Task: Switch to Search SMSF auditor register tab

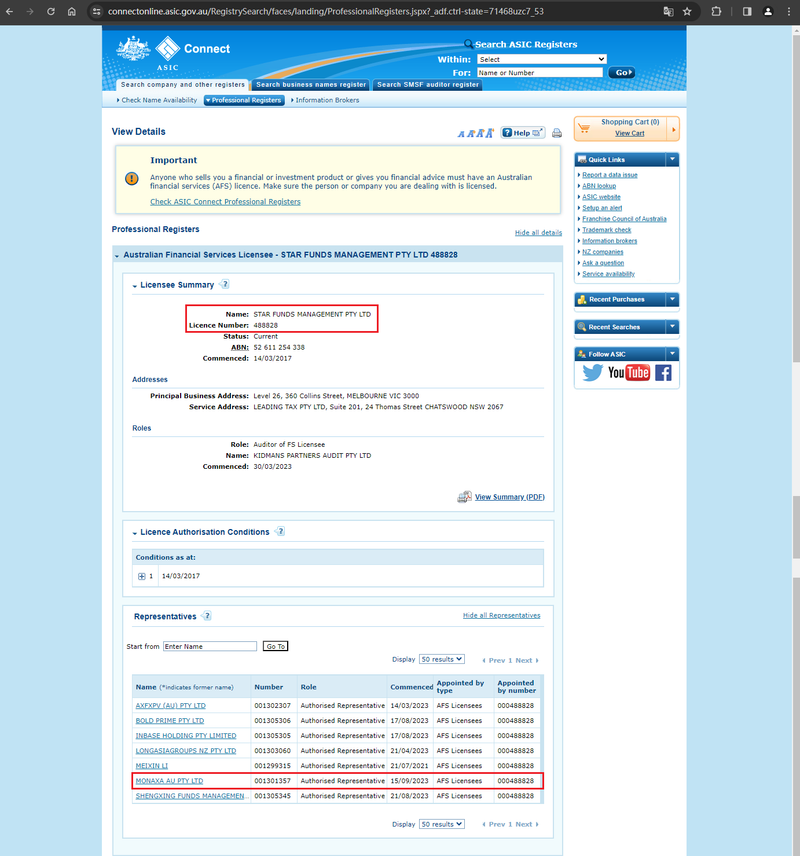Action: coord(428,85)
